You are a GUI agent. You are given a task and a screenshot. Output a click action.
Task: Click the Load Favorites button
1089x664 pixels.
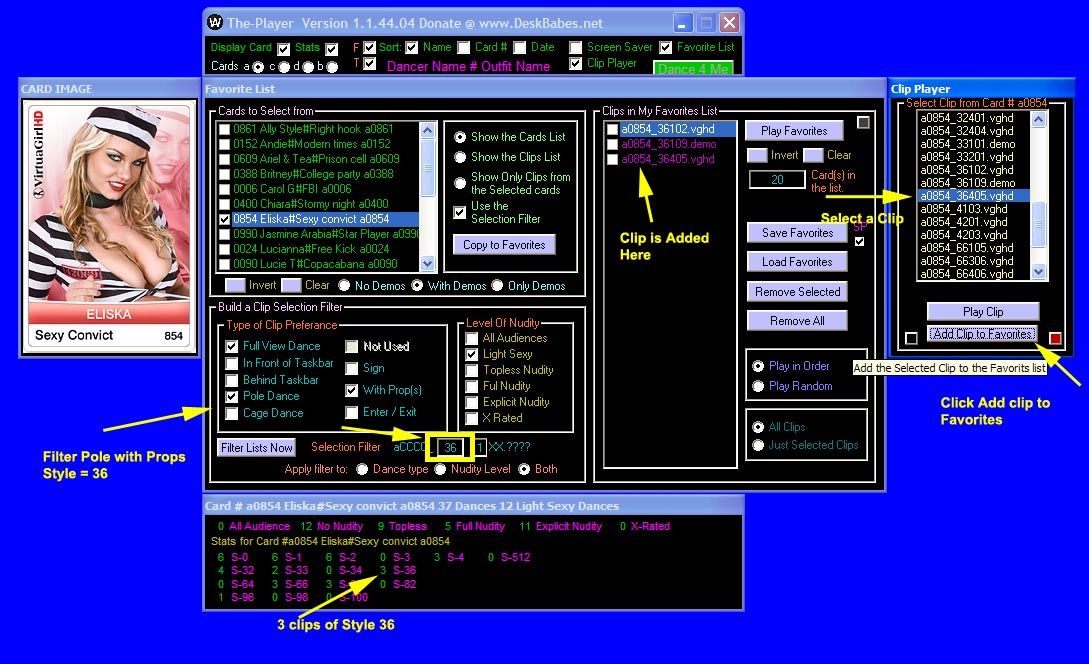(797, 262)
